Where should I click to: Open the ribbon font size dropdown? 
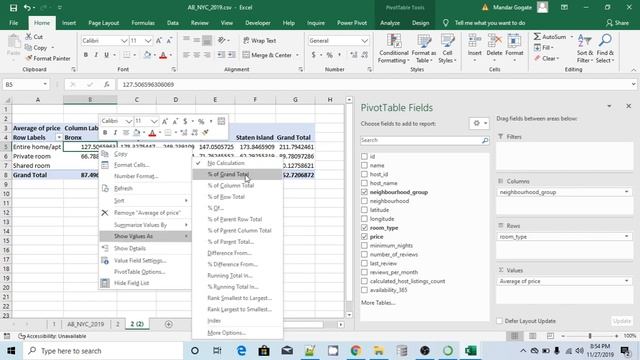click(148, 41)
